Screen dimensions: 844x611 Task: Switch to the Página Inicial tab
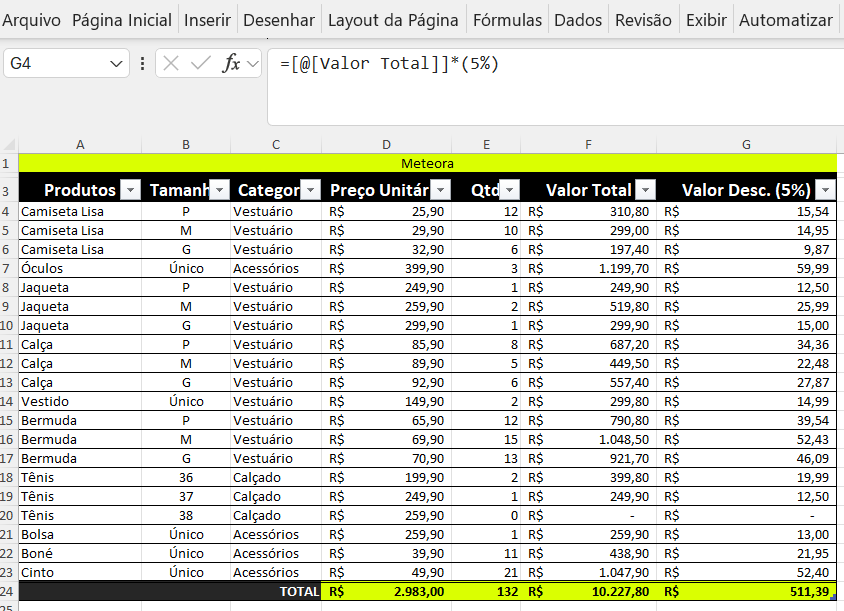point(122,20)
